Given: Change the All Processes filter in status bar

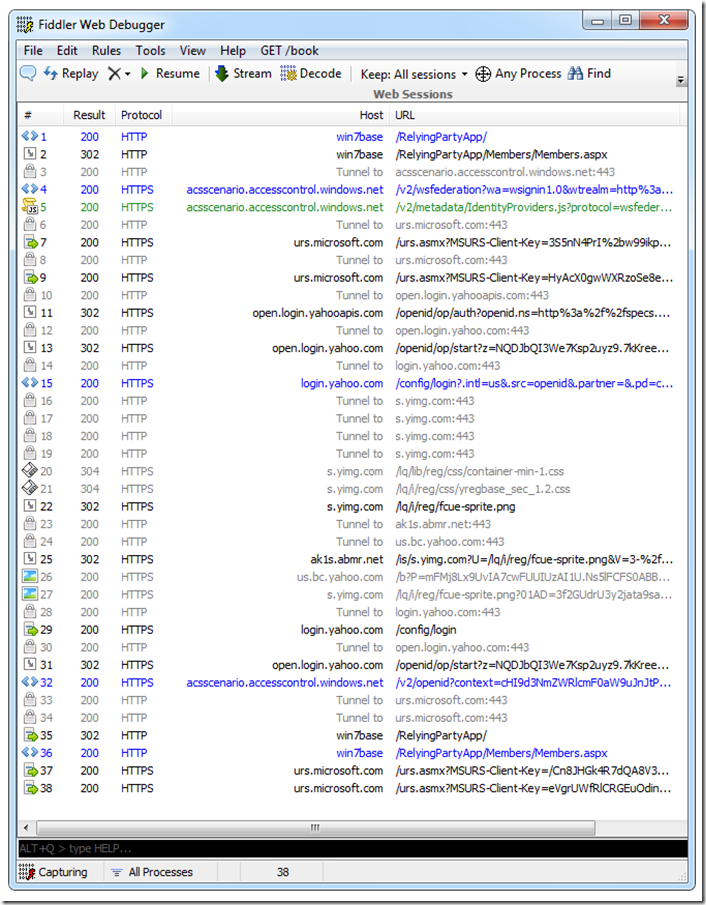Looking at the screenshot, I should 152,872.
